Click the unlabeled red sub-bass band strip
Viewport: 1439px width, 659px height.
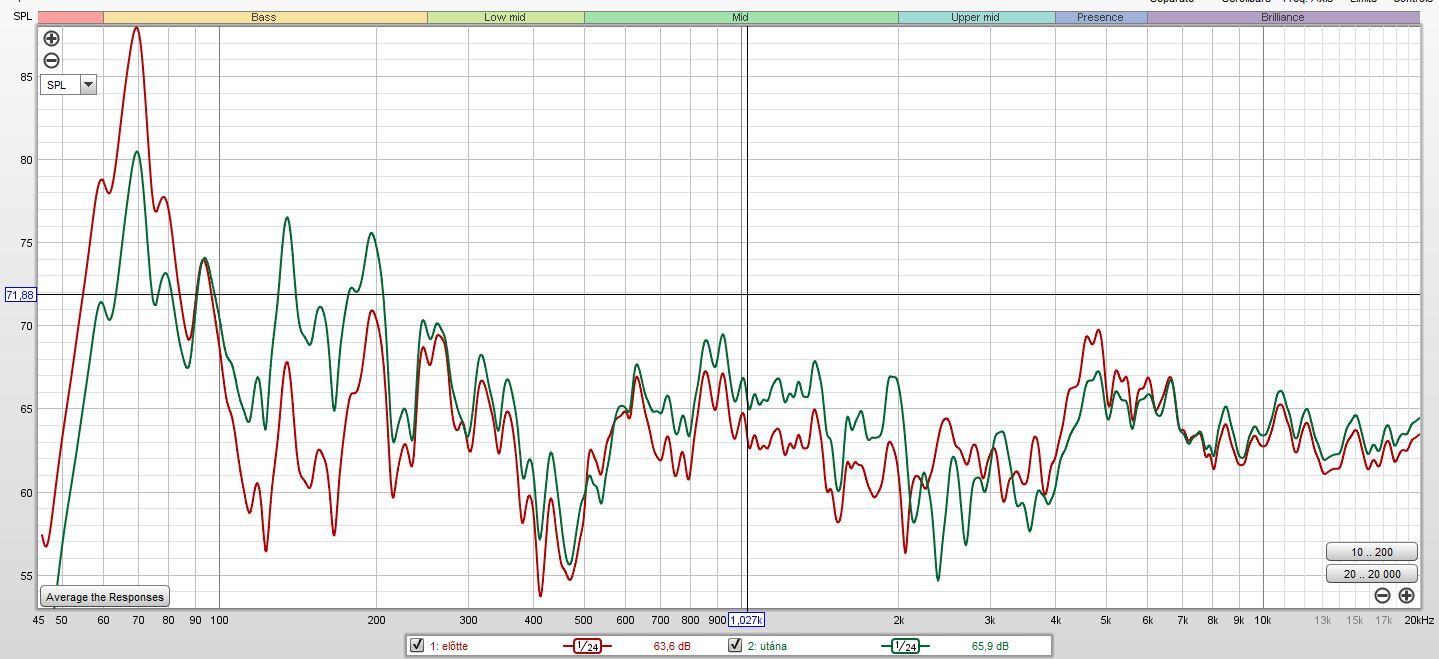pyautogui.click(x=70, y=17)
